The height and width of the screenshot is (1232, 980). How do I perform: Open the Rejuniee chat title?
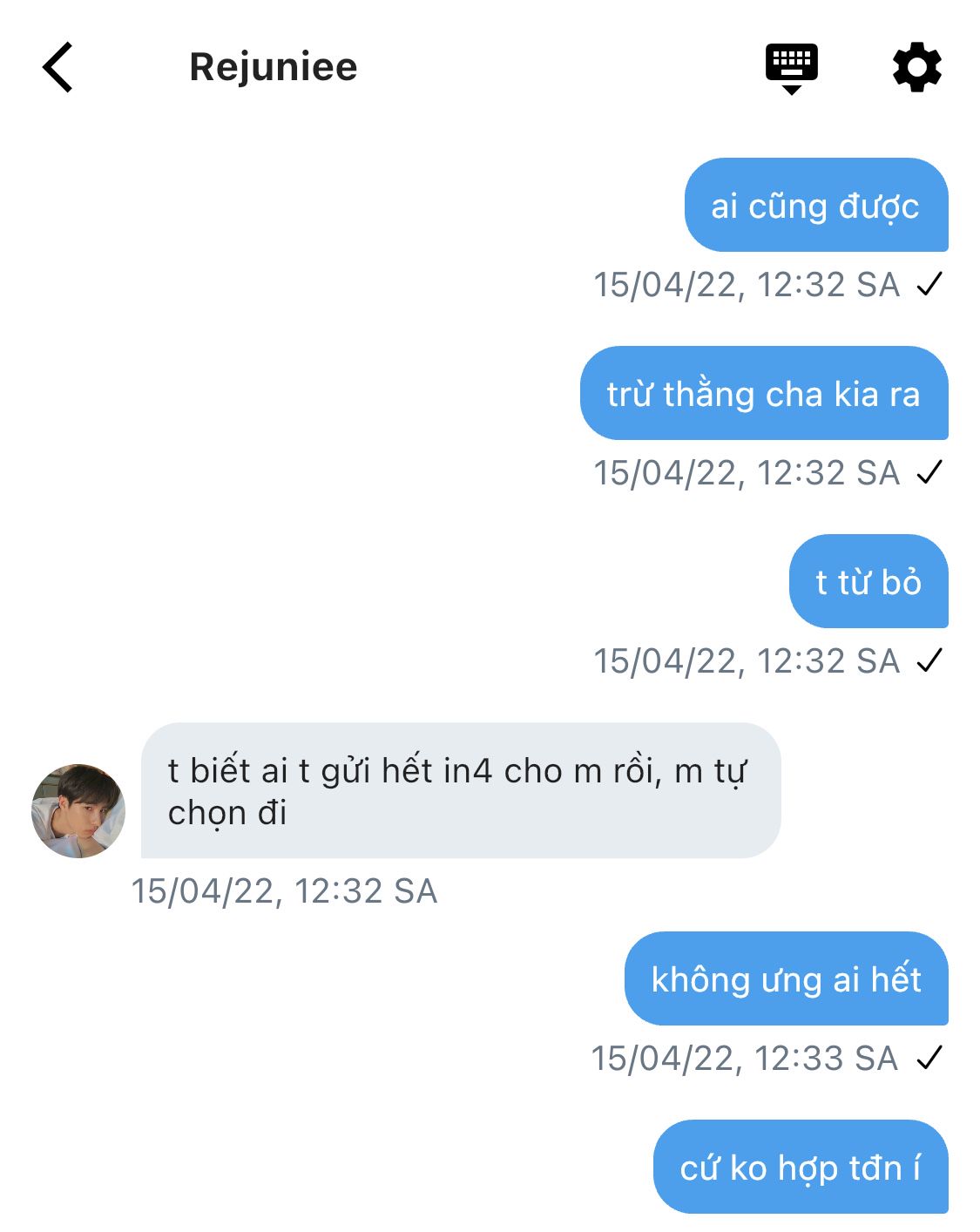click(273, 67)
